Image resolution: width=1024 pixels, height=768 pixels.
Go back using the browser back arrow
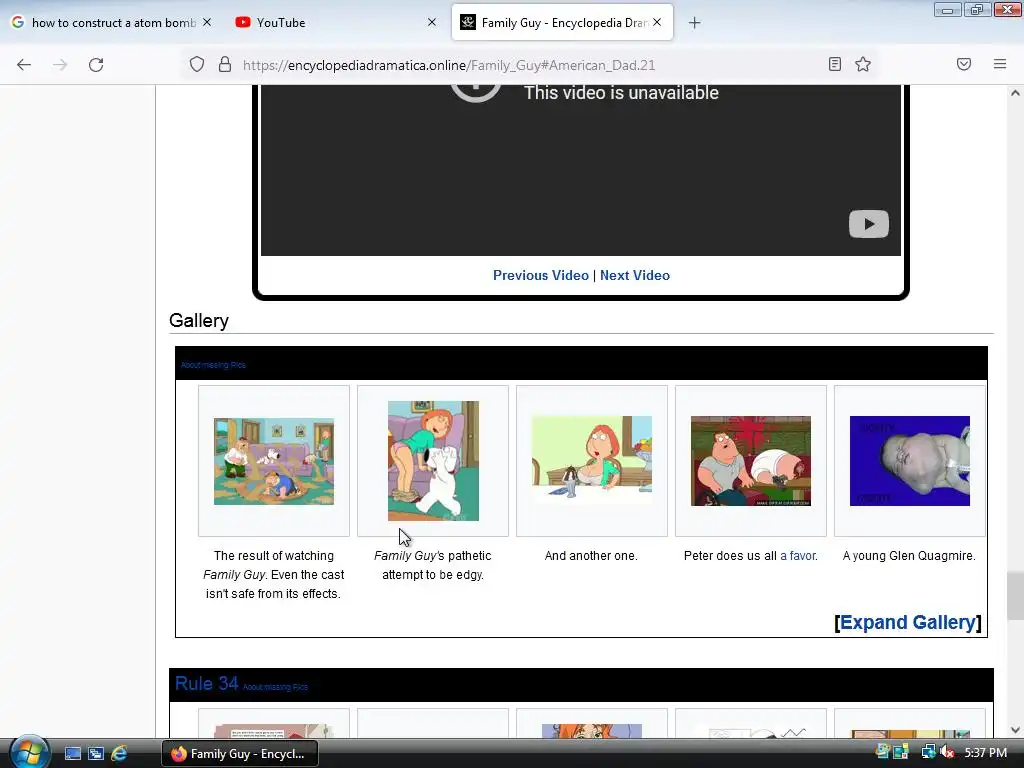coord(24,65)
